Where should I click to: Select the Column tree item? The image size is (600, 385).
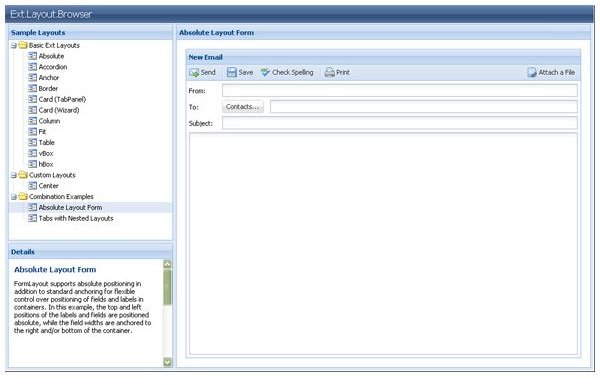click(x=49, y=121)
